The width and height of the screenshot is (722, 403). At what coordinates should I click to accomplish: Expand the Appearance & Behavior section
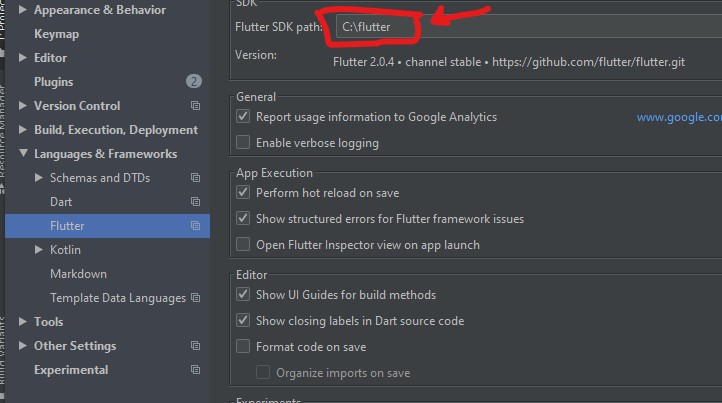pyautogui.click(x=23, y=10)
